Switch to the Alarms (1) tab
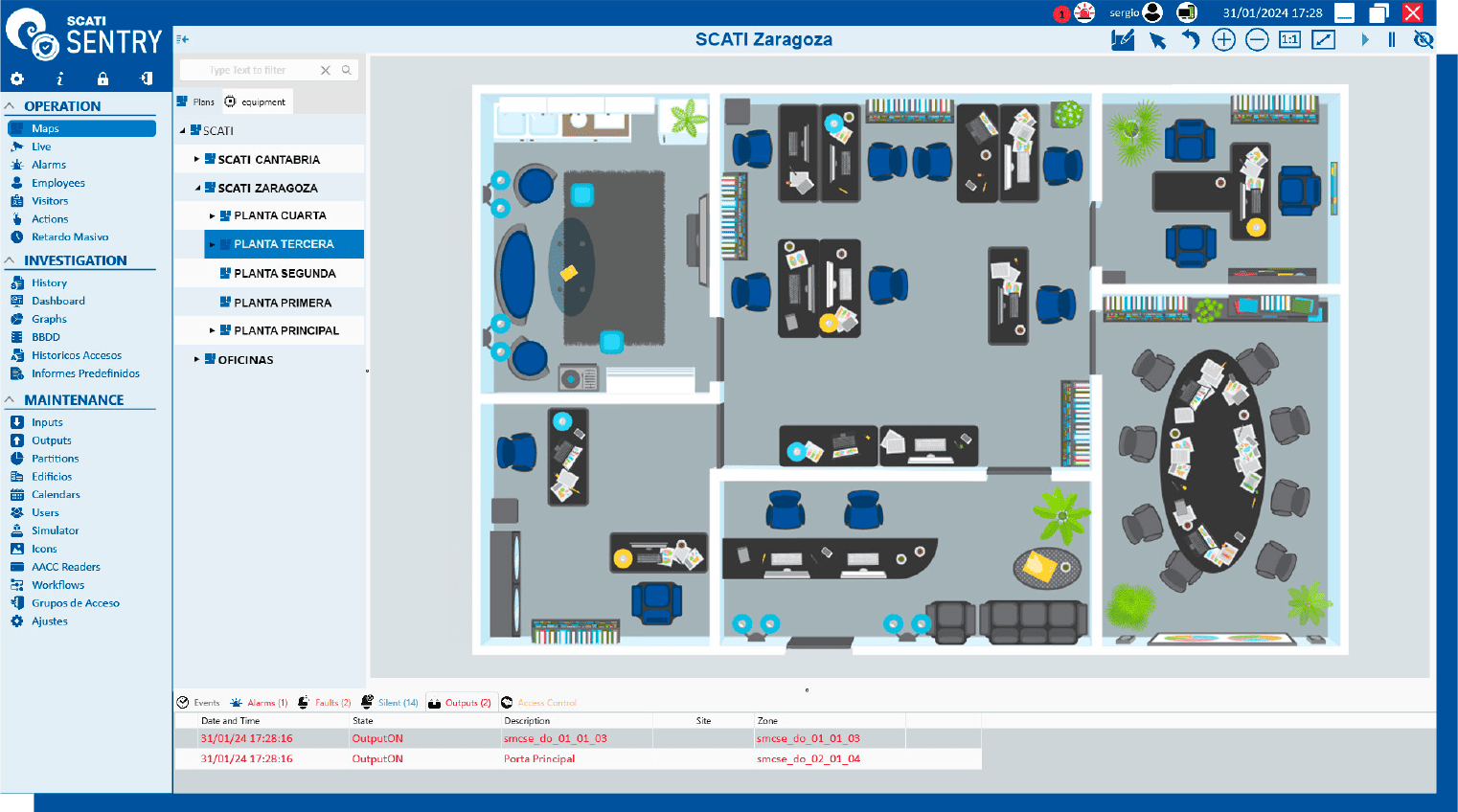The image size is (1458, 812). coord(259,703)
